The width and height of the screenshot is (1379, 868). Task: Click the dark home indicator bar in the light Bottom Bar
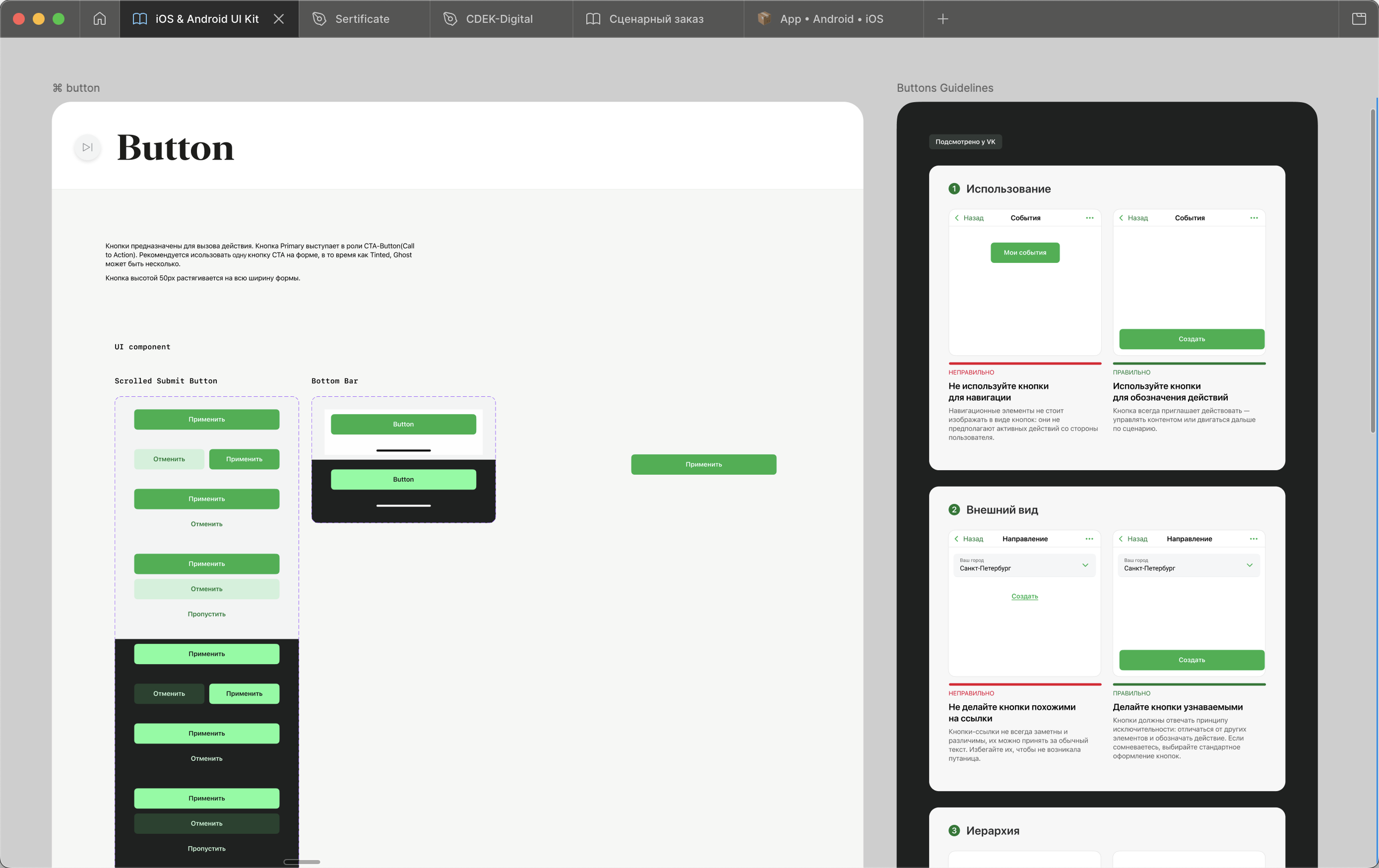click(x=403, y=450)
